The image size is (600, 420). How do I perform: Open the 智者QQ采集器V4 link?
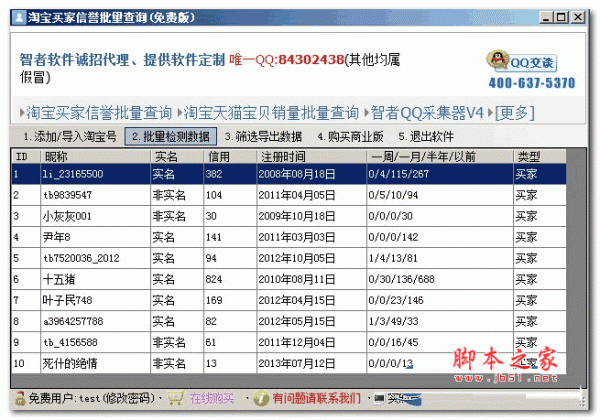427,113
